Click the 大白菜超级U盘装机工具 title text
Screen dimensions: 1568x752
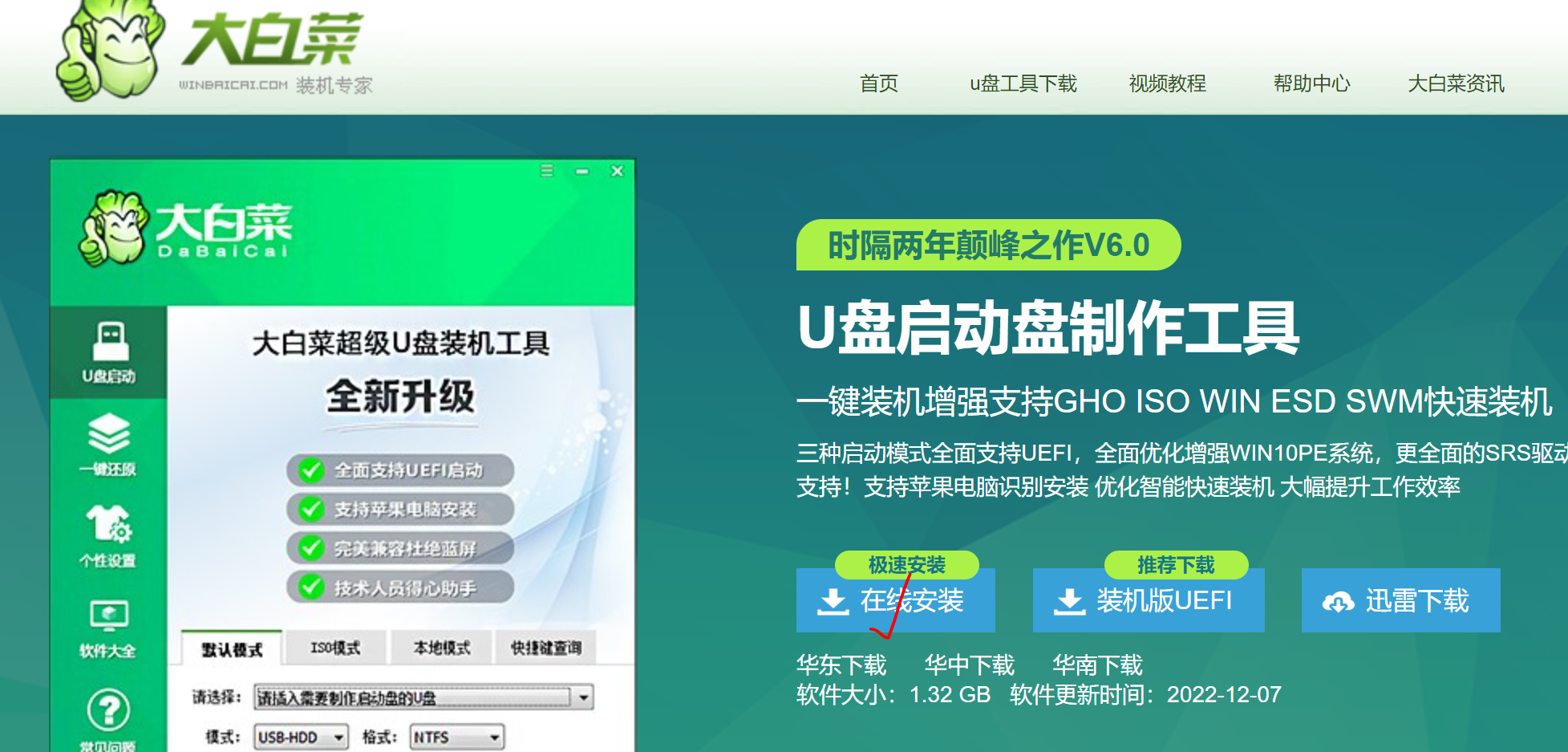tap(401, 343)
